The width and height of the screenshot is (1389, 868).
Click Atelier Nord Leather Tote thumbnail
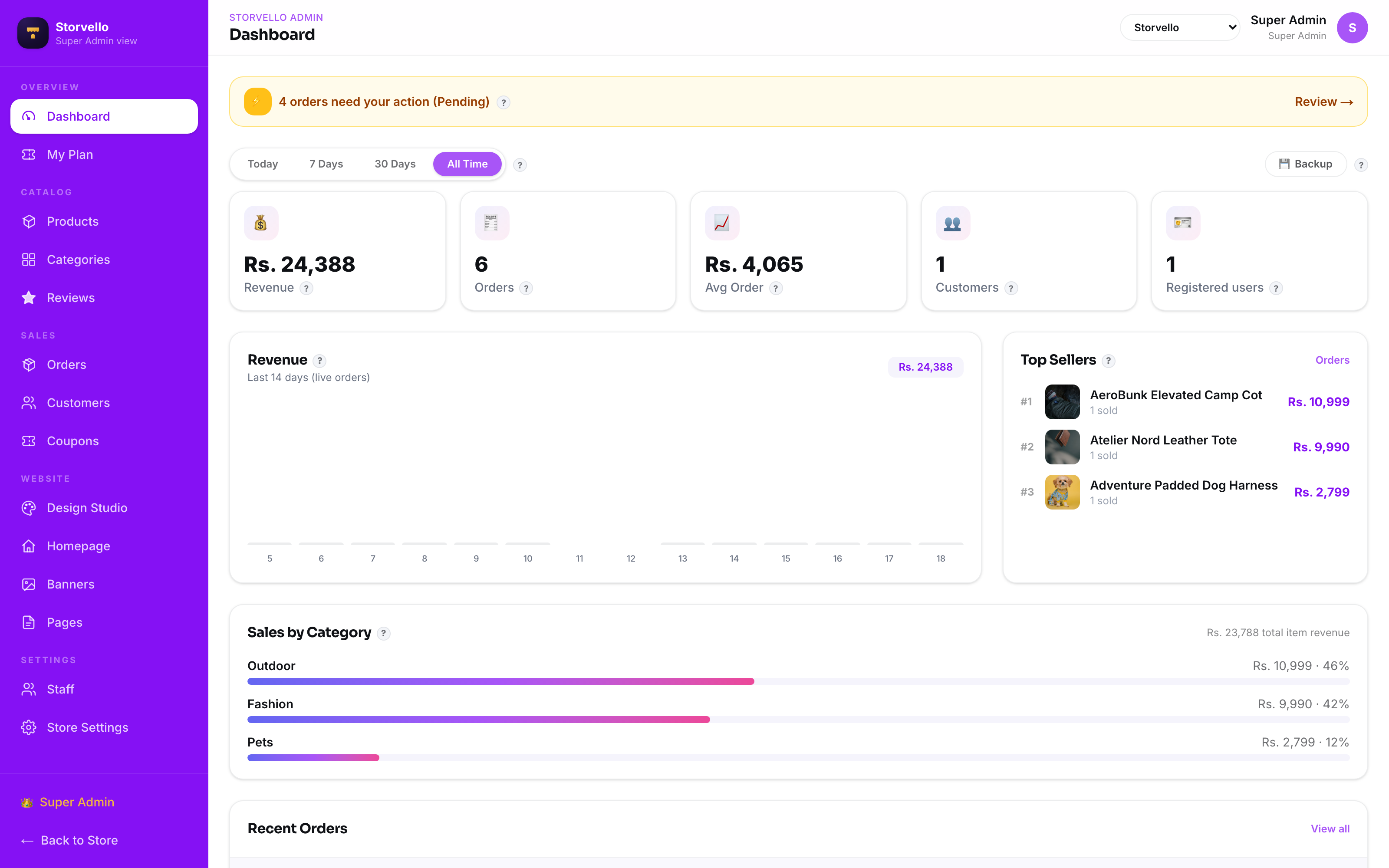[1063, 447]
